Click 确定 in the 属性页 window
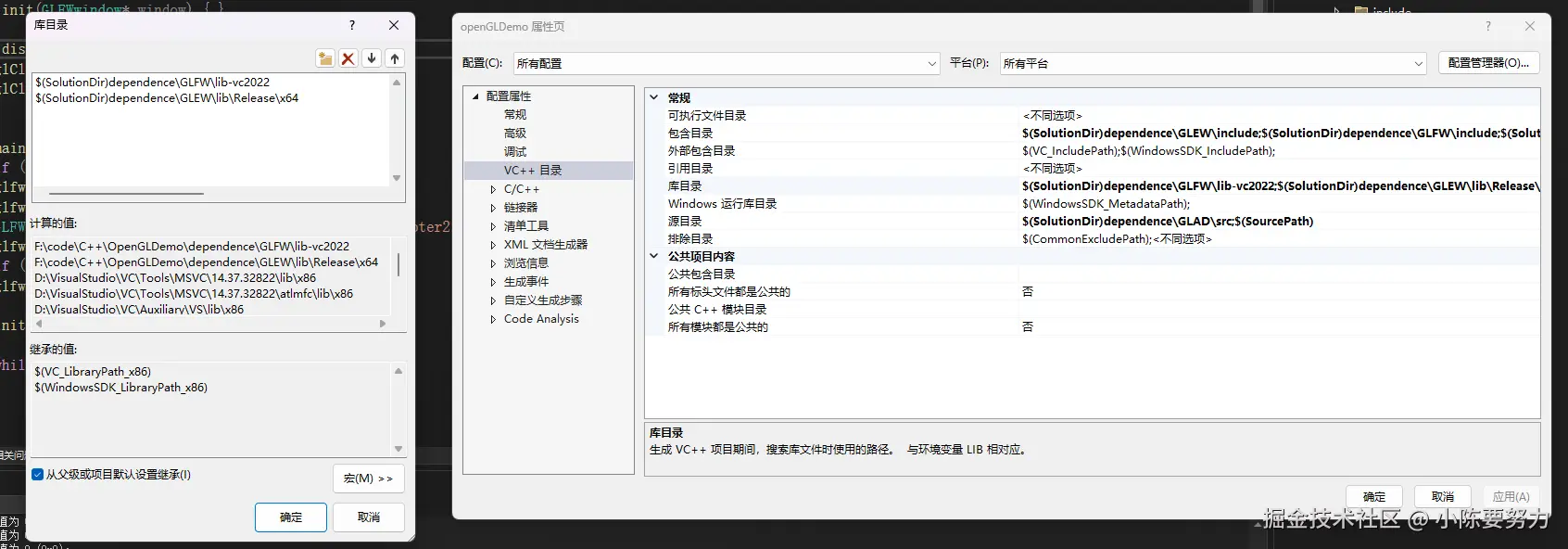Image resolution: width=1568 pixels, height=549 pixels. 1374,497
